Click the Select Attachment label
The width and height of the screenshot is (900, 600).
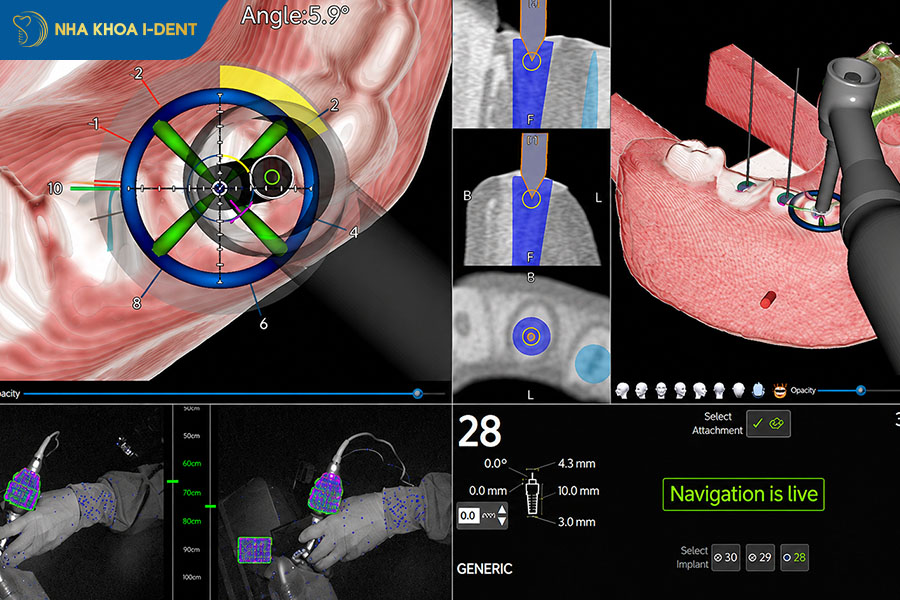[x=717, y=424]
